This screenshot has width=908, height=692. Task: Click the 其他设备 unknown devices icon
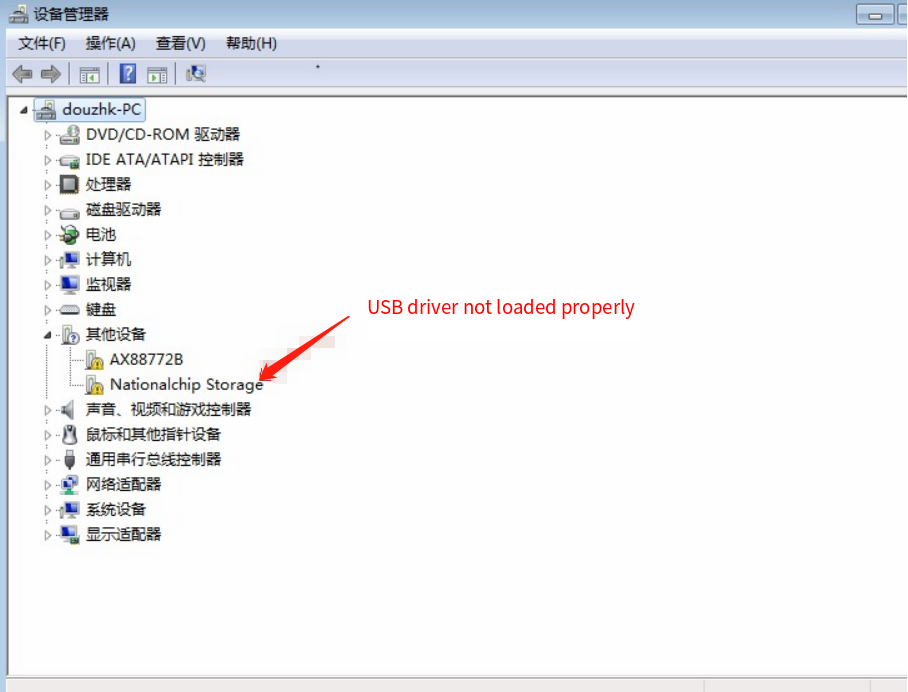70,335
